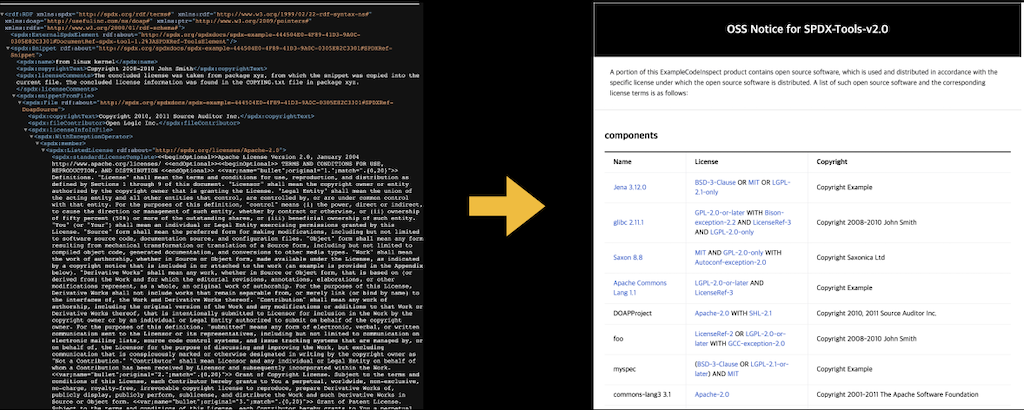1024x410 pixels.
Task: Click the OSS Notice for SPDX-Tools-v2.0 header
Action: tap(806, 29)
